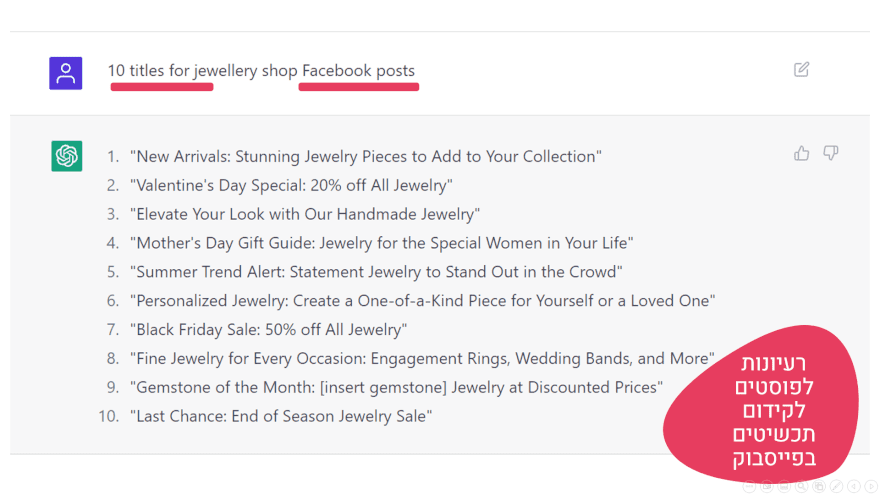The image size is (880, 495).
Task: Select the "Valentine's Day Special" title
Action: pos(291,185)
